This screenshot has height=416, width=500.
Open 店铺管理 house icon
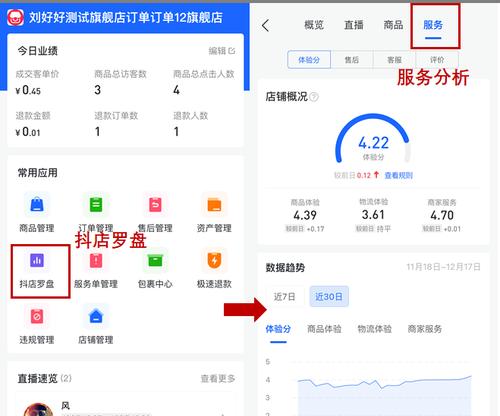[x=96, y=316]
